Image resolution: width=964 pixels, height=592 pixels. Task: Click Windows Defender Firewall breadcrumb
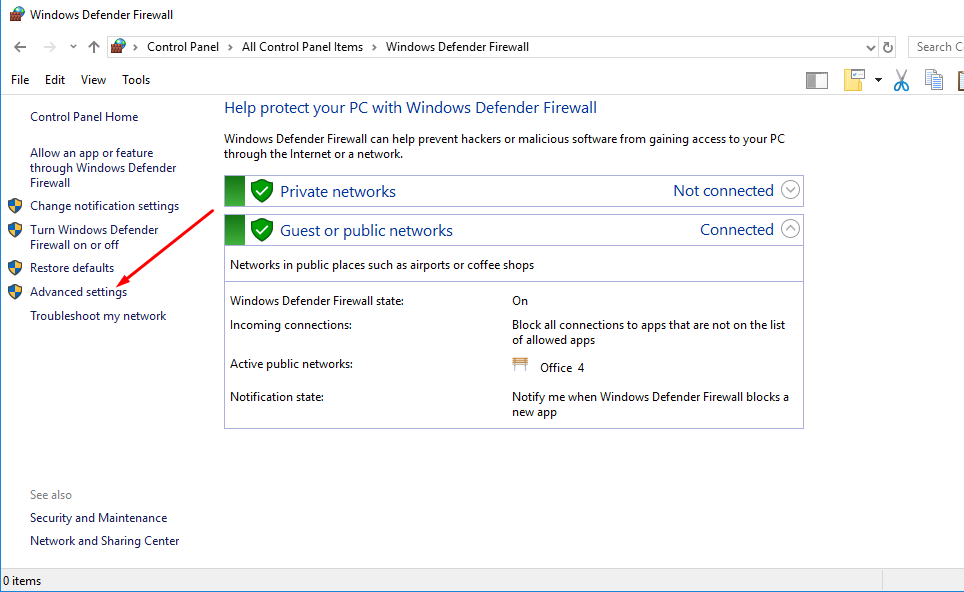[457, 47]
